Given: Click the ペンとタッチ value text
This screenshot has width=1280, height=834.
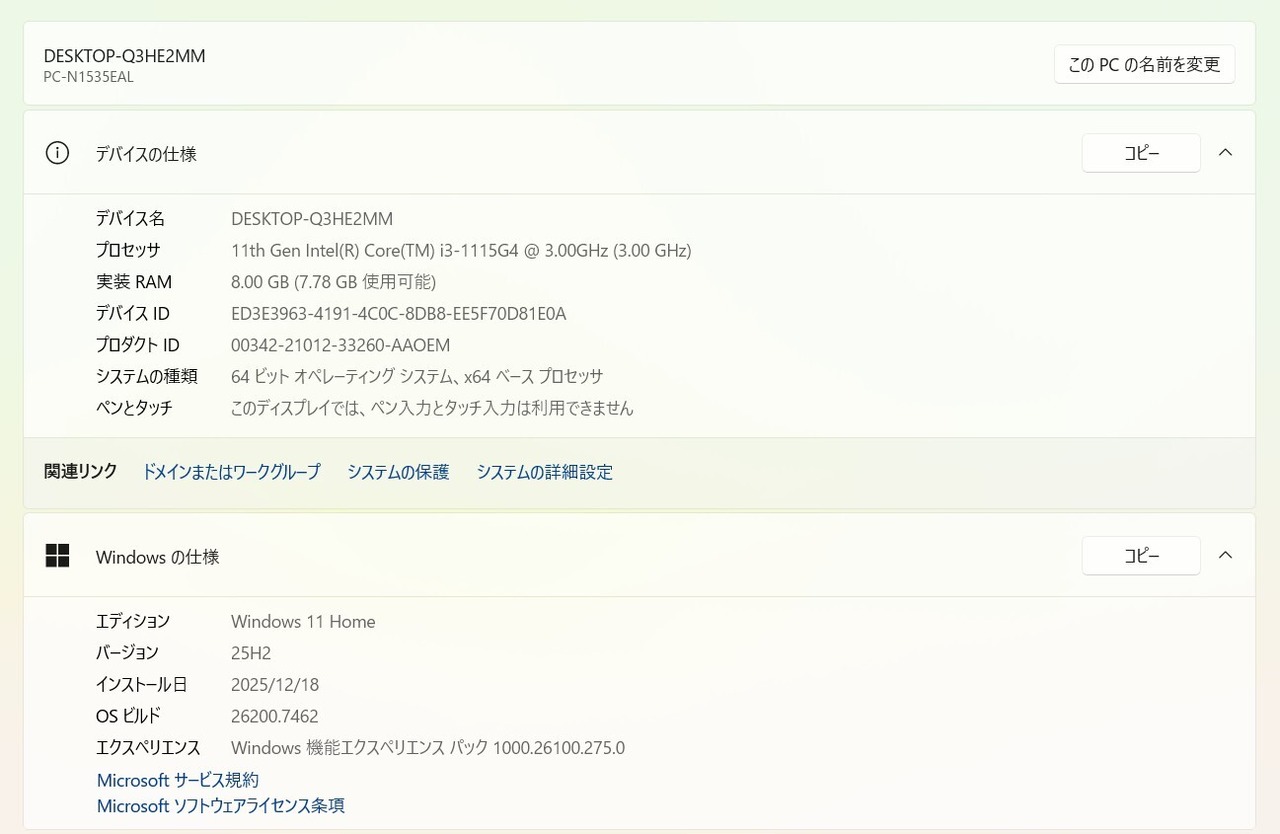Looking at the screenshot, I should [432, 408].
